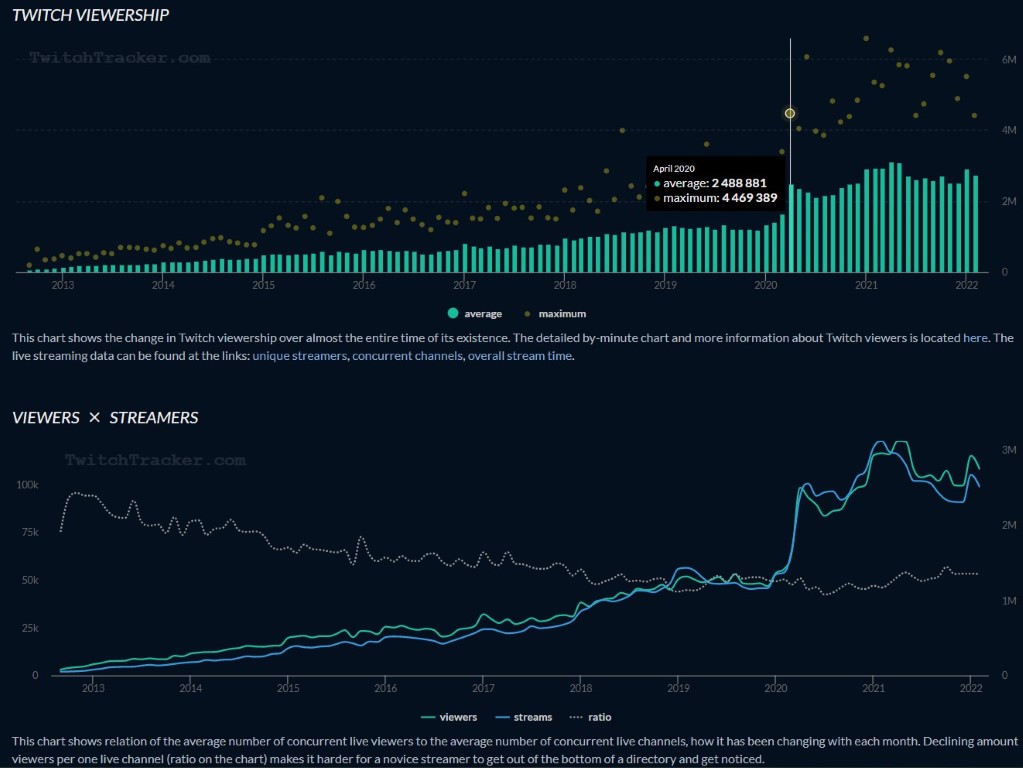1023x768 pixels.
Task: Click the '2017' label on the Viewers × Streamers axis
Action: pos(483,688)
